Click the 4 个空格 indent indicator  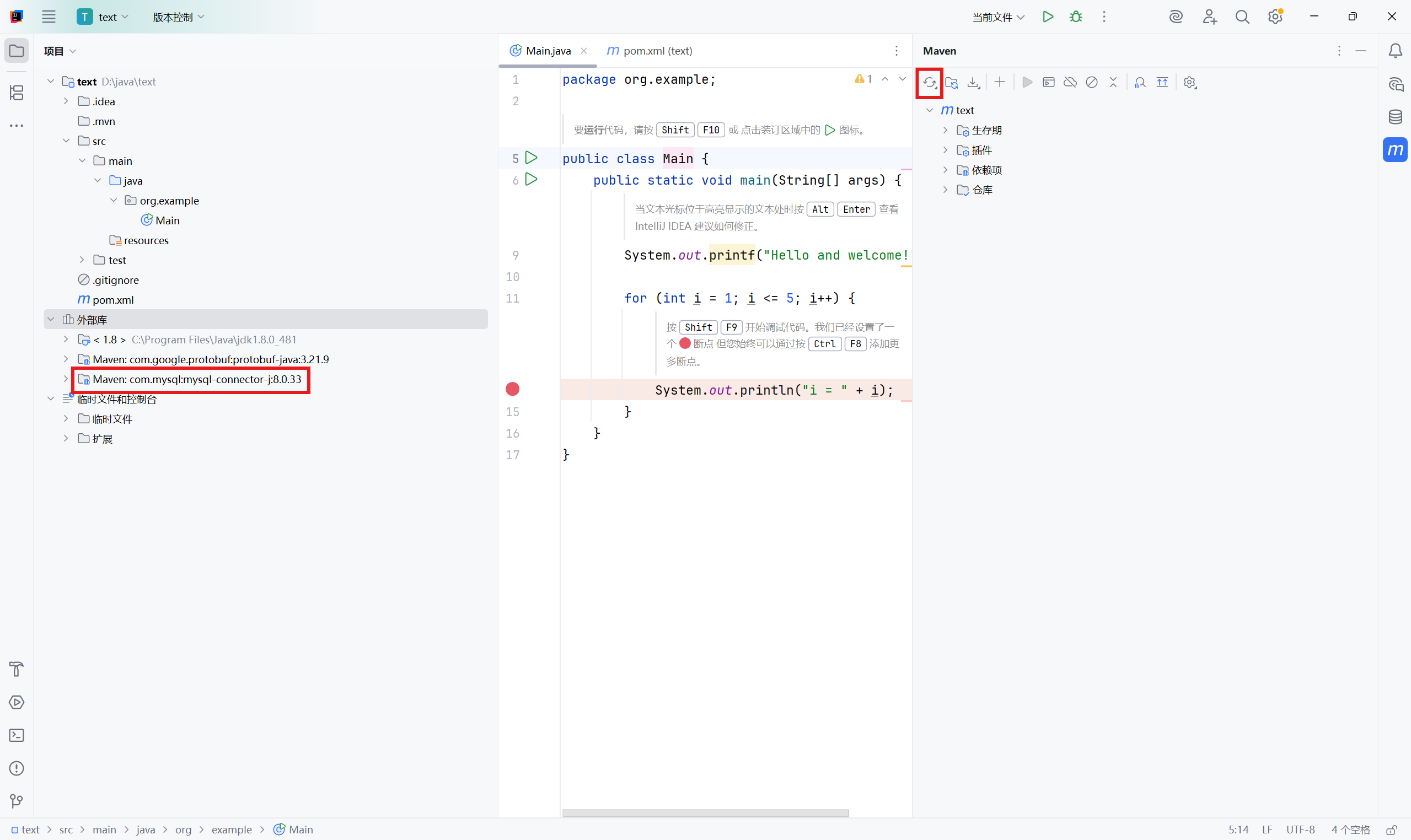[x=1351, y=830]
